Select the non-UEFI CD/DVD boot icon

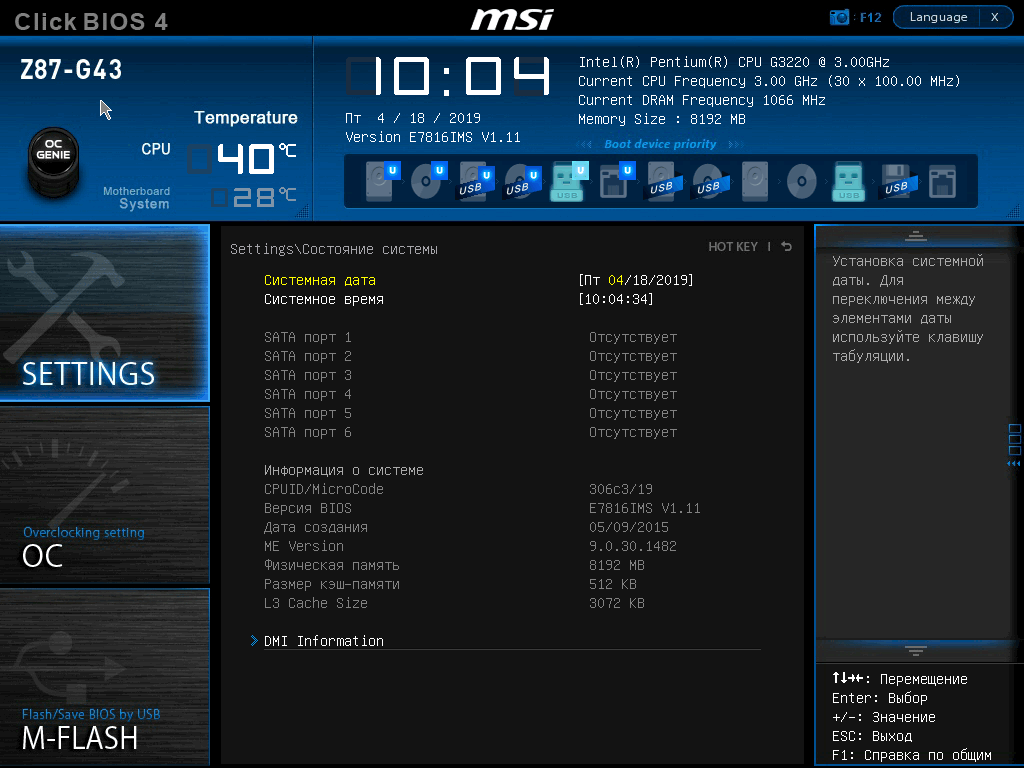801,181
